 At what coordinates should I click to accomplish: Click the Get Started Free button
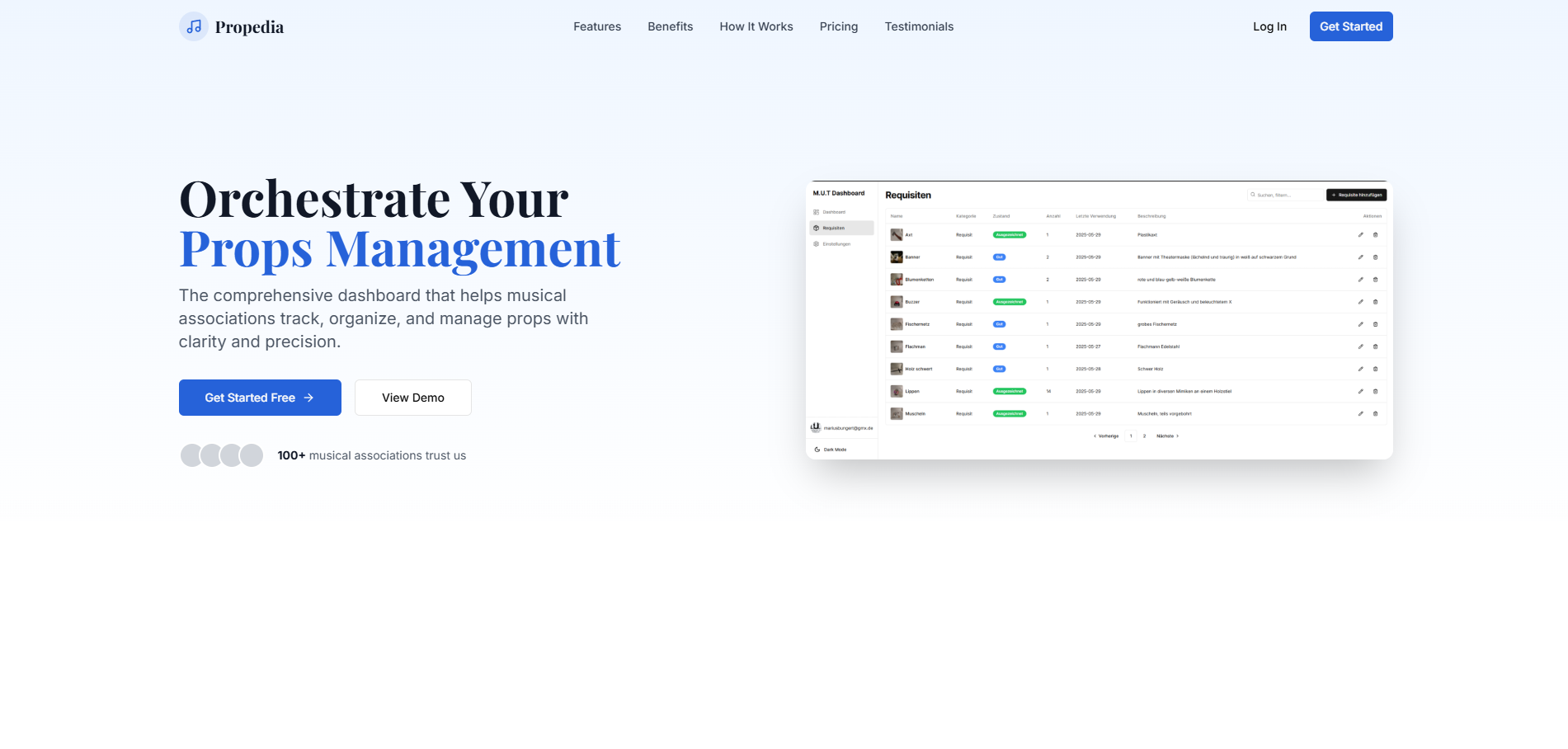260,398
